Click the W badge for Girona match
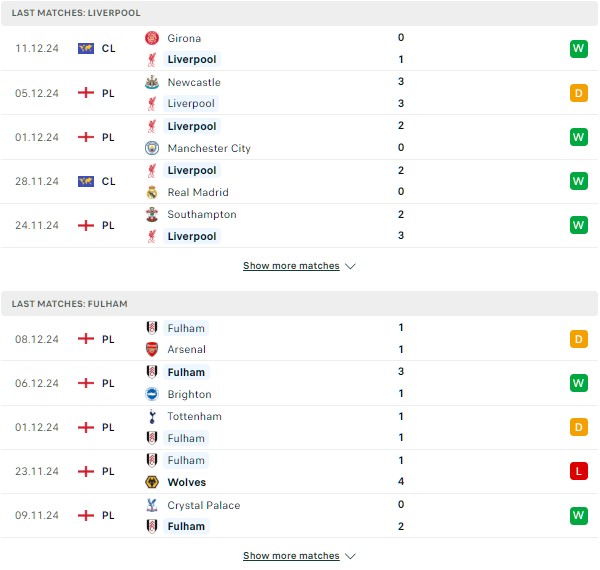 (579, 49)
